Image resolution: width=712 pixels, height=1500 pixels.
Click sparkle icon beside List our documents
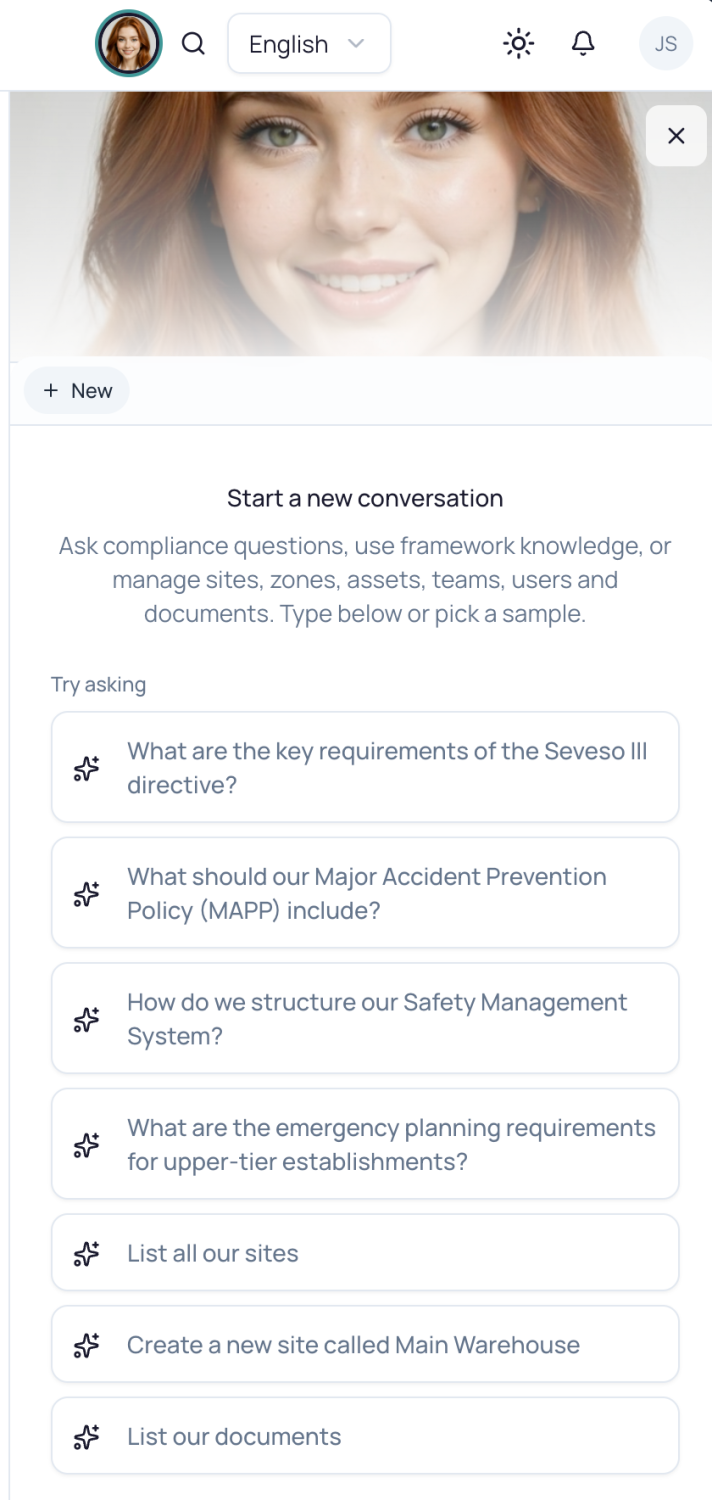click(x=87, y=1437)
